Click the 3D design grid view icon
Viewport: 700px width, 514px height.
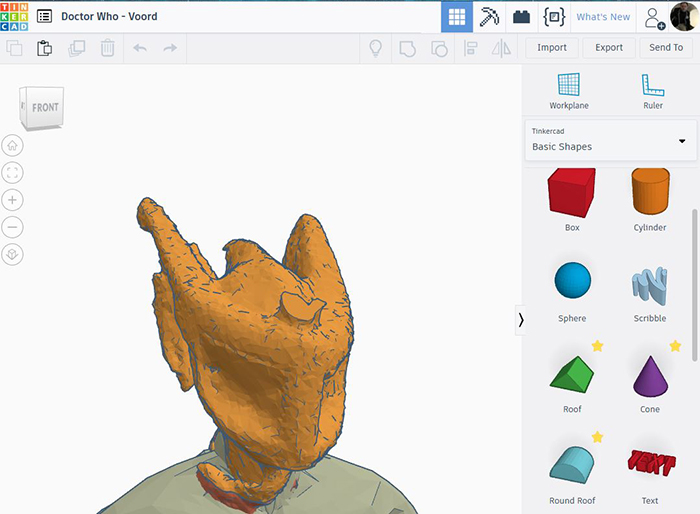tap(457, 17)
